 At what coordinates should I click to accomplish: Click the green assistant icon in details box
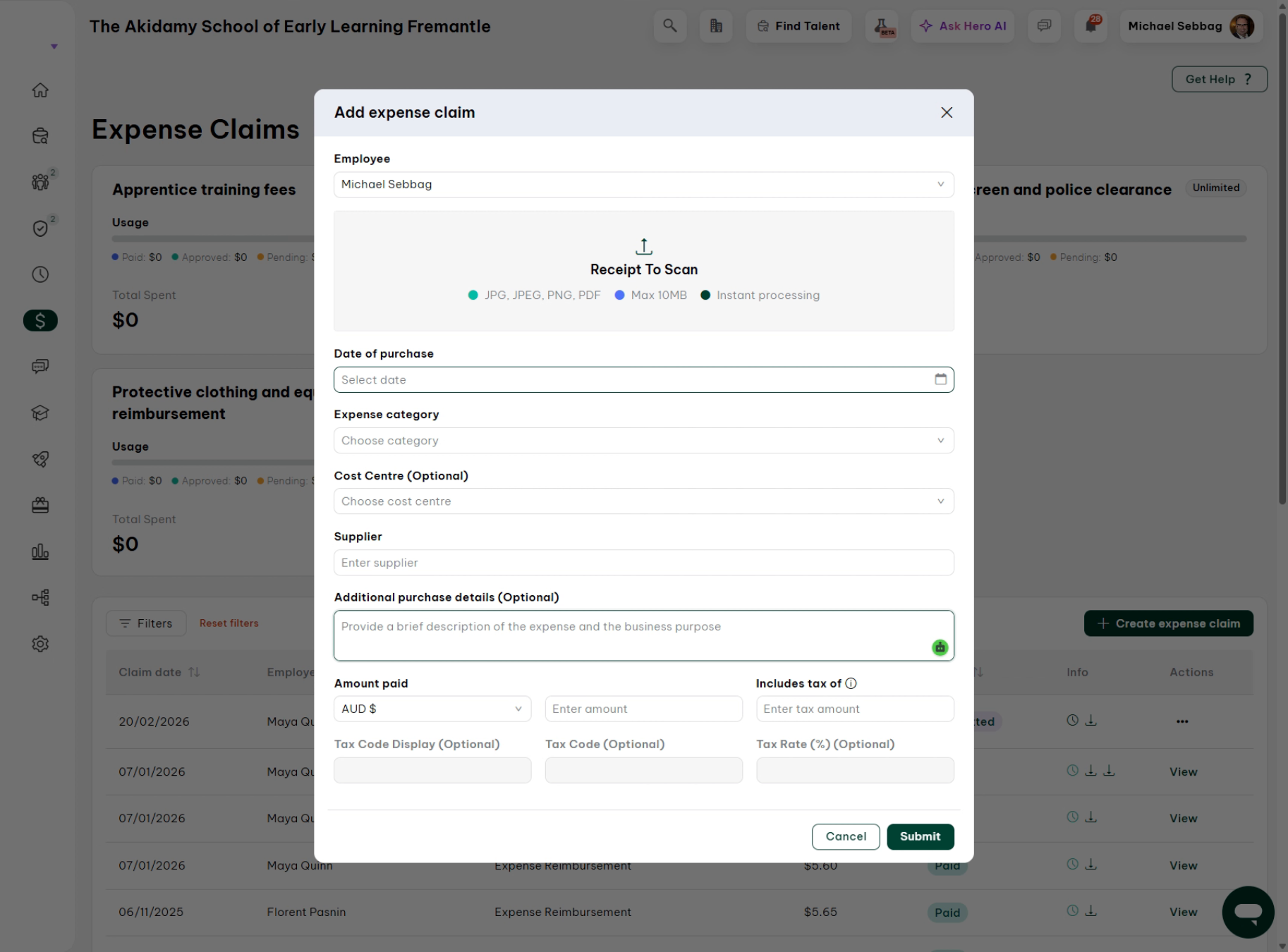coord(940,647)
